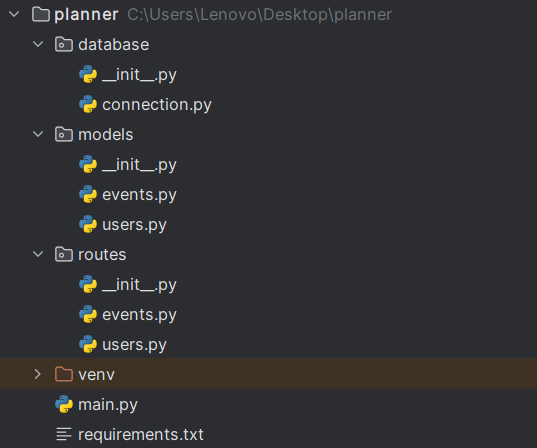Screen dimensions: 537x448
Task: Click Python icon of routes __init__.py
Action: coord(88,284)
